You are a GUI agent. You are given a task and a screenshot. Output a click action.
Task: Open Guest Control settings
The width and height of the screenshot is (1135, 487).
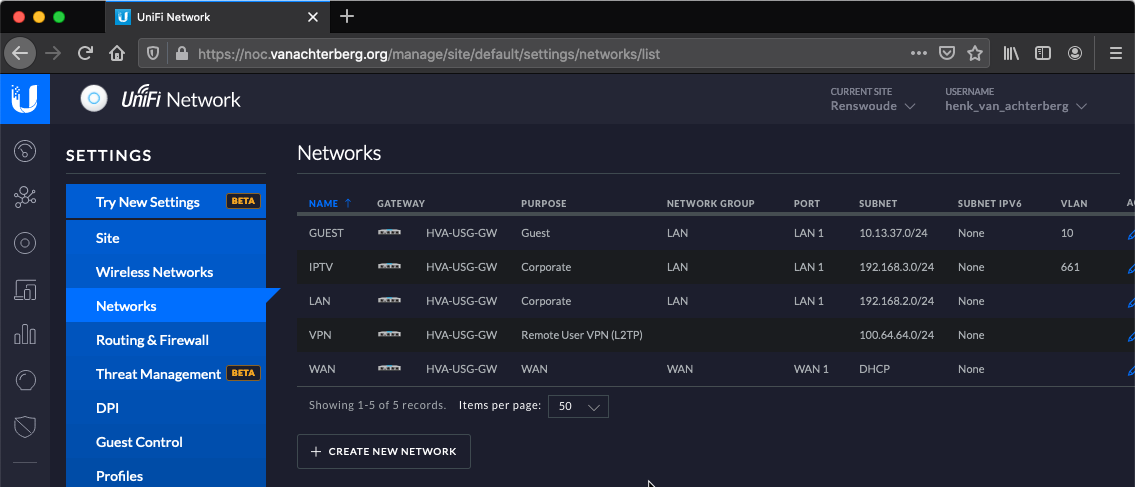tap(166, 442)
